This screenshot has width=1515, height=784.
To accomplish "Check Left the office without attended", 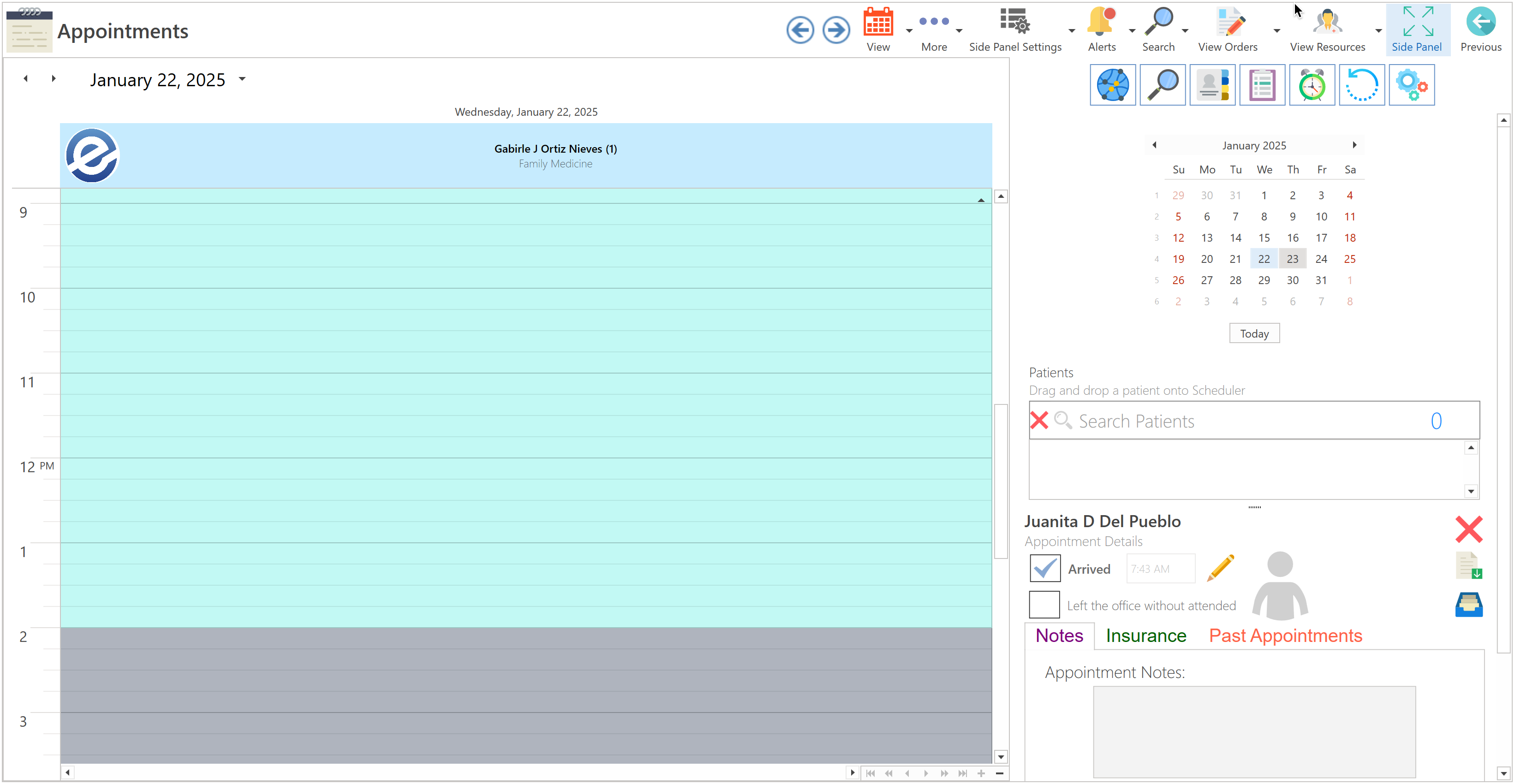I will pos(1044,605).
